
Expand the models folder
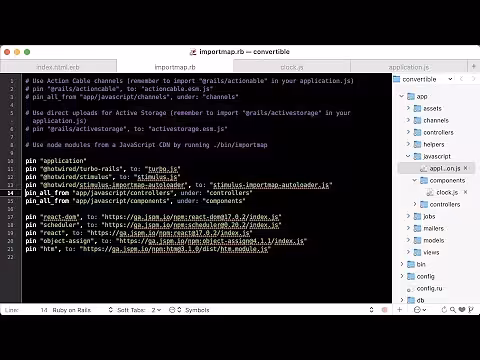click(x=408, y=240)
